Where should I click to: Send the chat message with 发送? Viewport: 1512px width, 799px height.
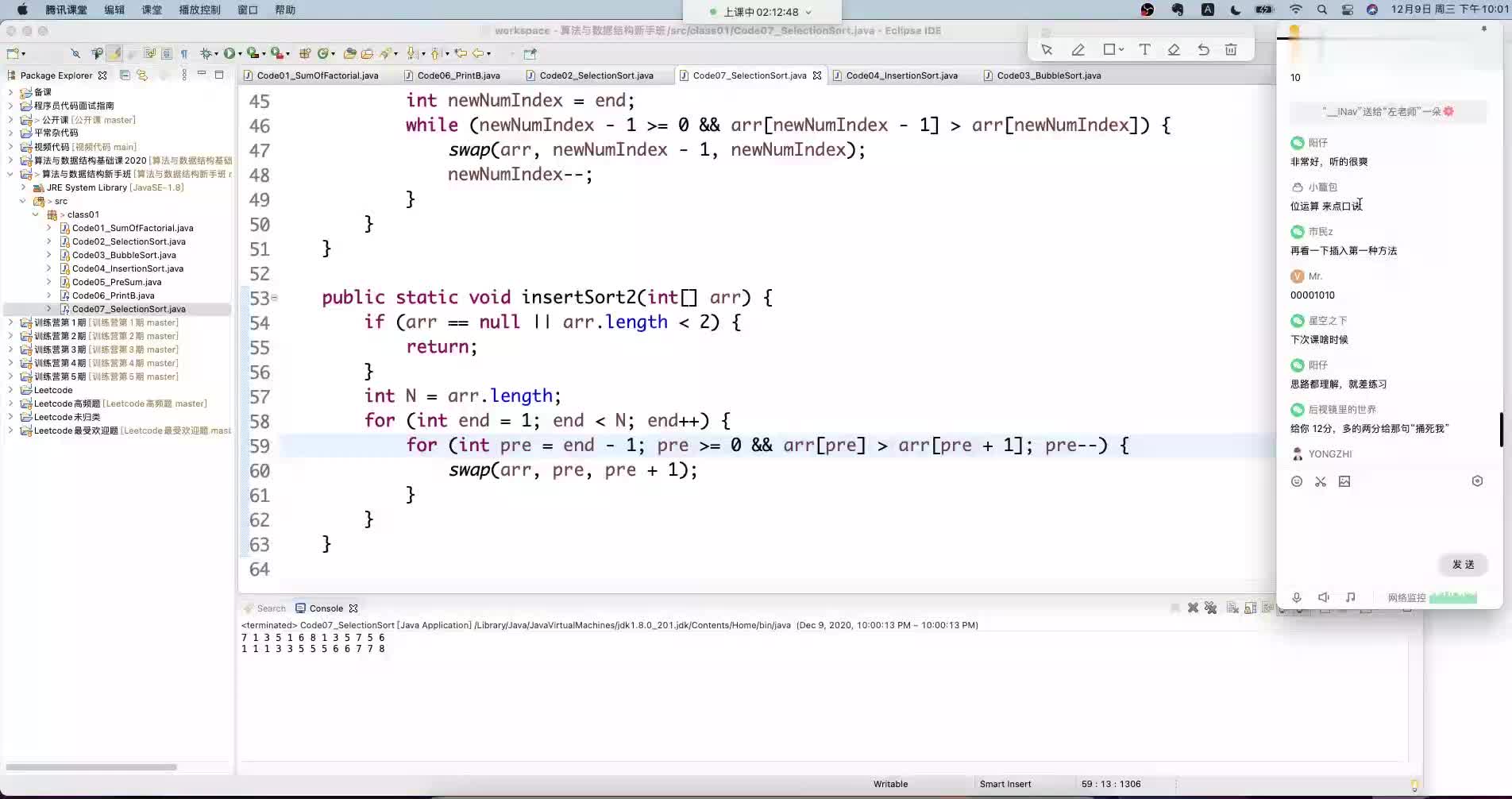(x=1463, y=565)
